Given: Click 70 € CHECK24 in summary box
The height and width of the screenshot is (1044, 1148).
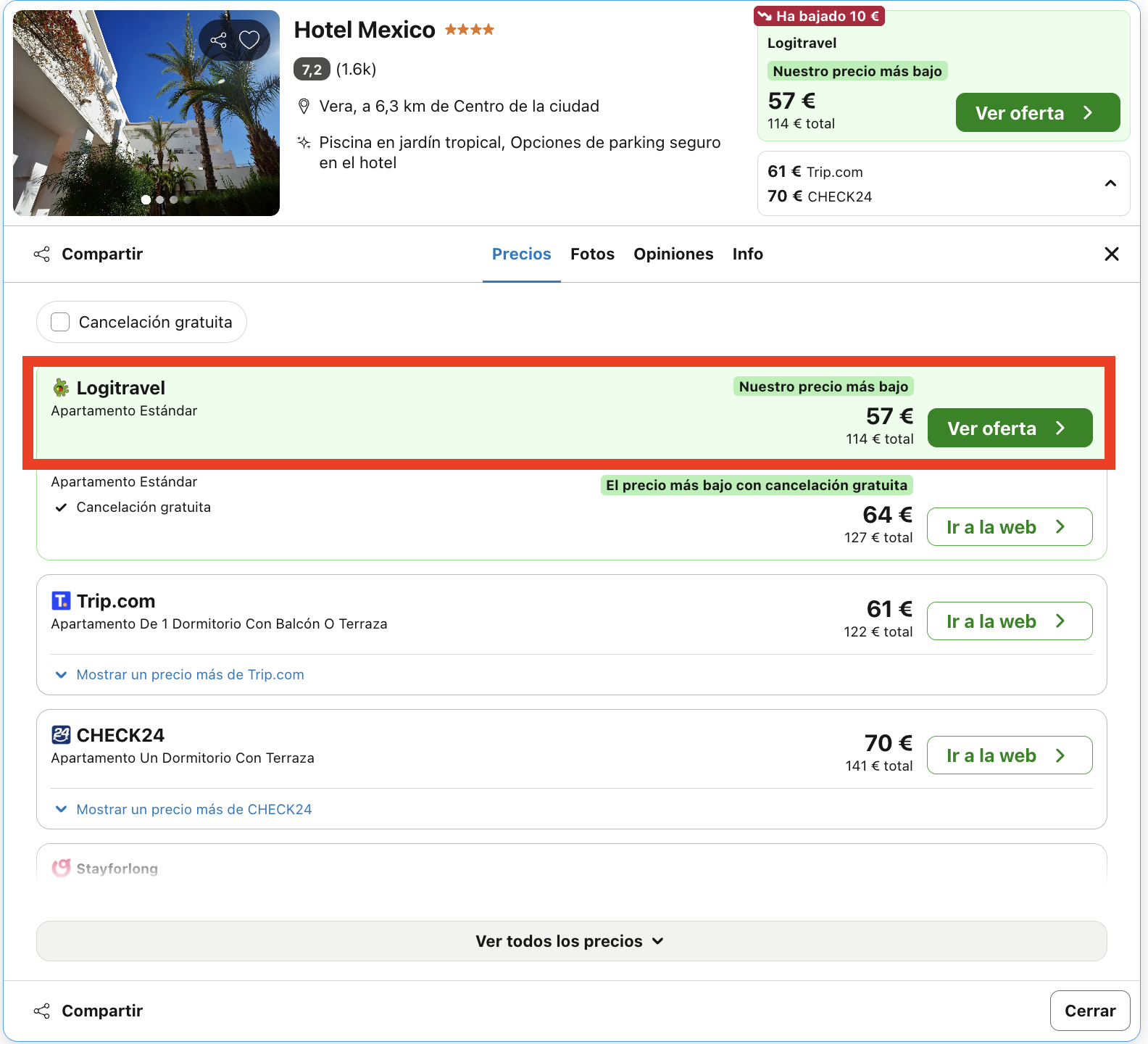Looking at the screenshot, I should coord(820,196).
